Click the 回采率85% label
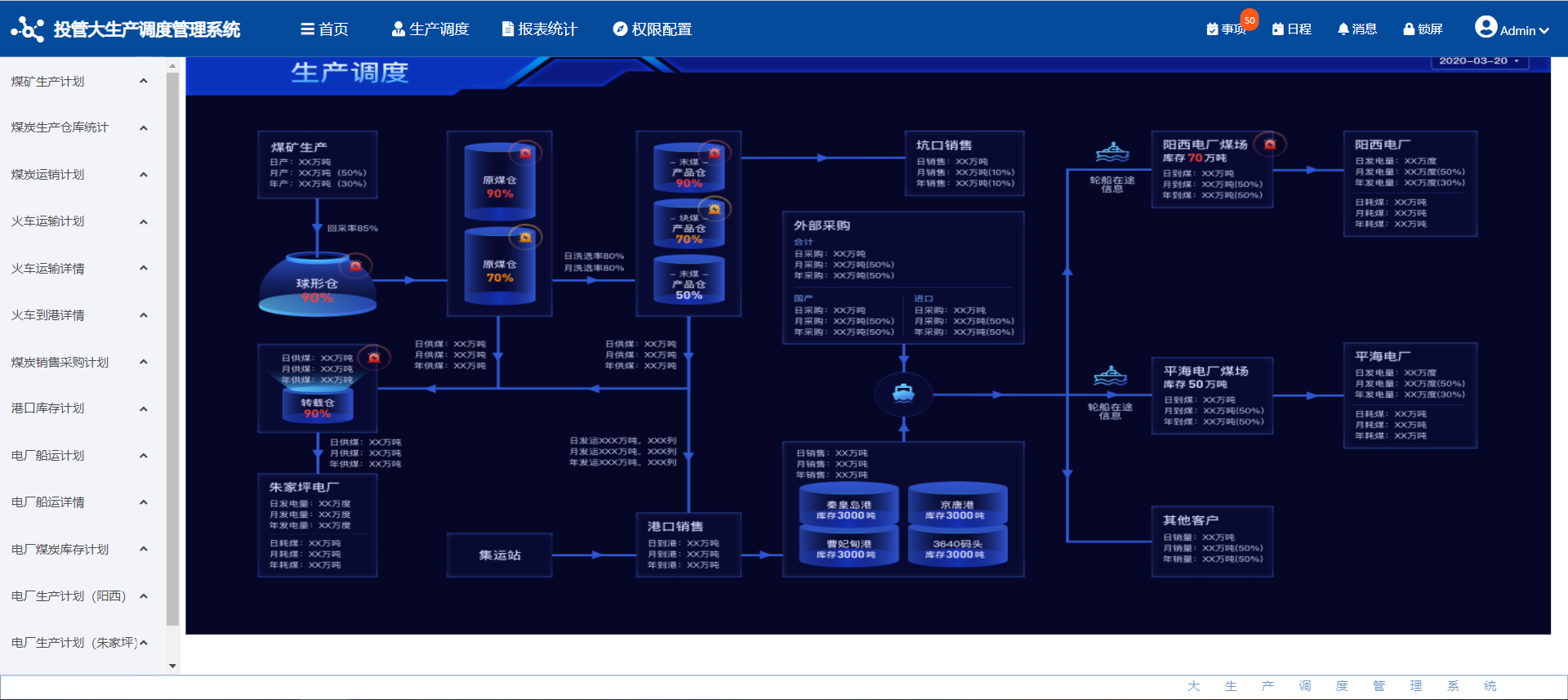Viewport: 1568px width, 700px height. pos(352,228)
